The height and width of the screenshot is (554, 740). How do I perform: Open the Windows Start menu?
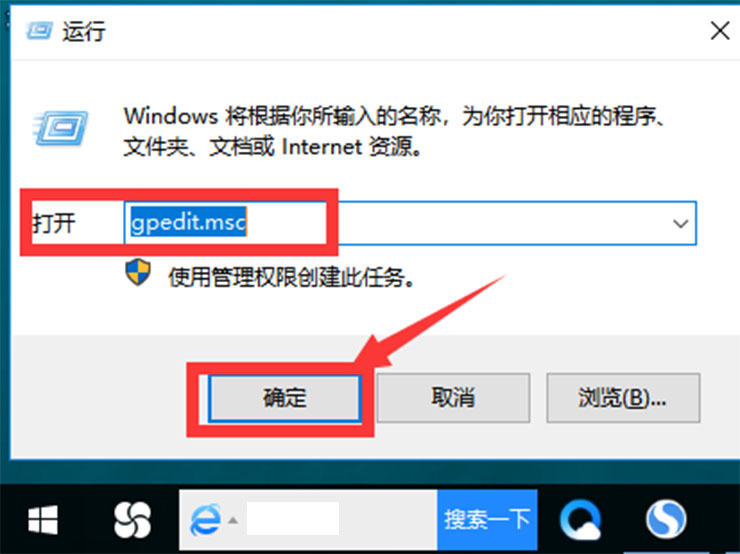coord(43,520)
